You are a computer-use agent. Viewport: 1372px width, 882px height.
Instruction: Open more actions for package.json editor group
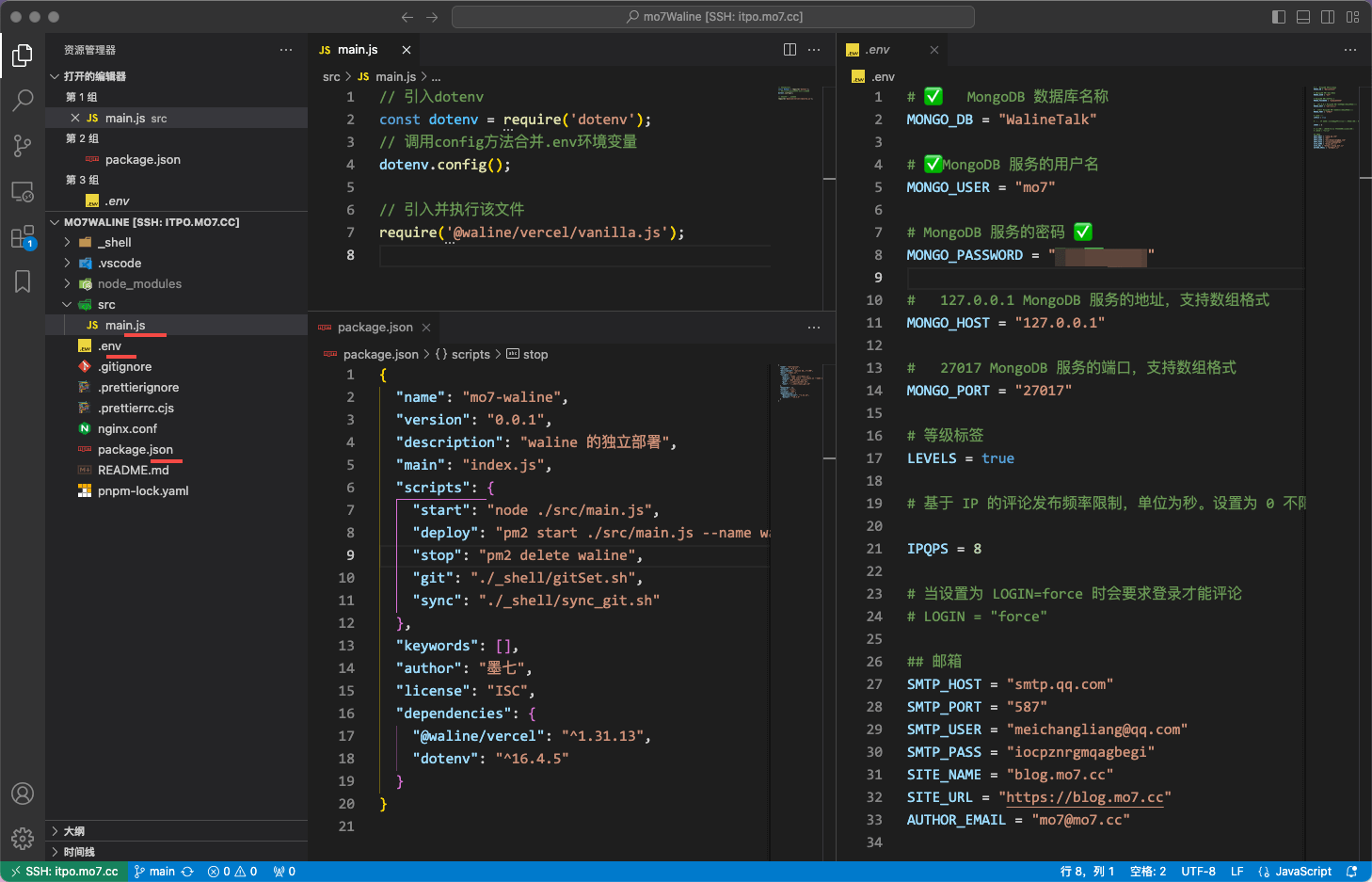point(814,328)
